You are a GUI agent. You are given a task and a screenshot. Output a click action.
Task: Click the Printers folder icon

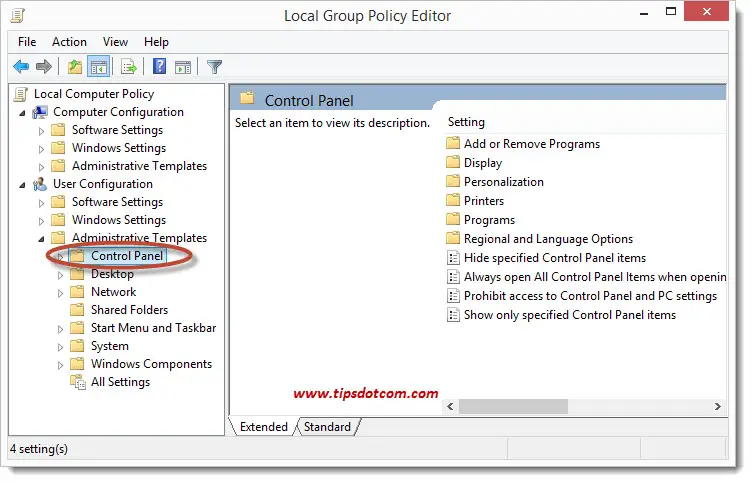click(x=453, y=200)
